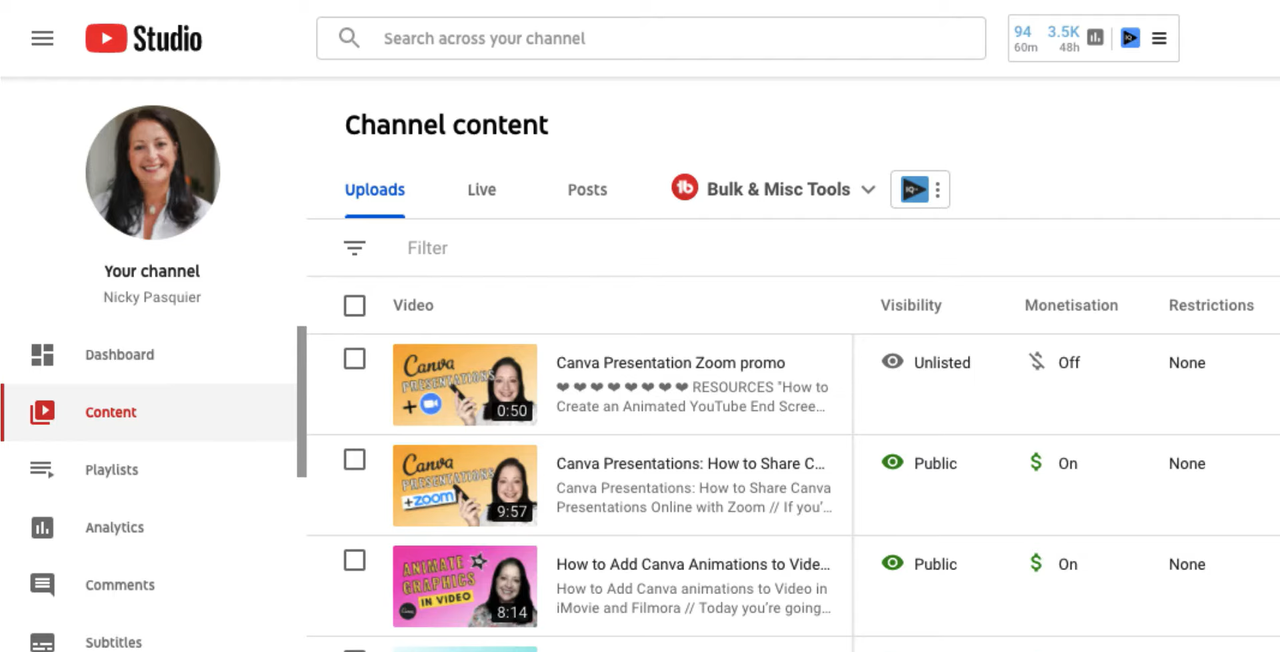
Task: Click Nicky Pasquier channel name
Action: click(152, 298)
